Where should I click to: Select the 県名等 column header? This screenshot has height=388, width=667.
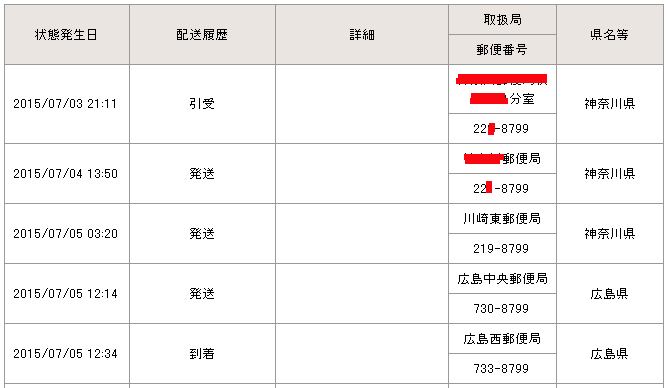(x=610, y=34)
